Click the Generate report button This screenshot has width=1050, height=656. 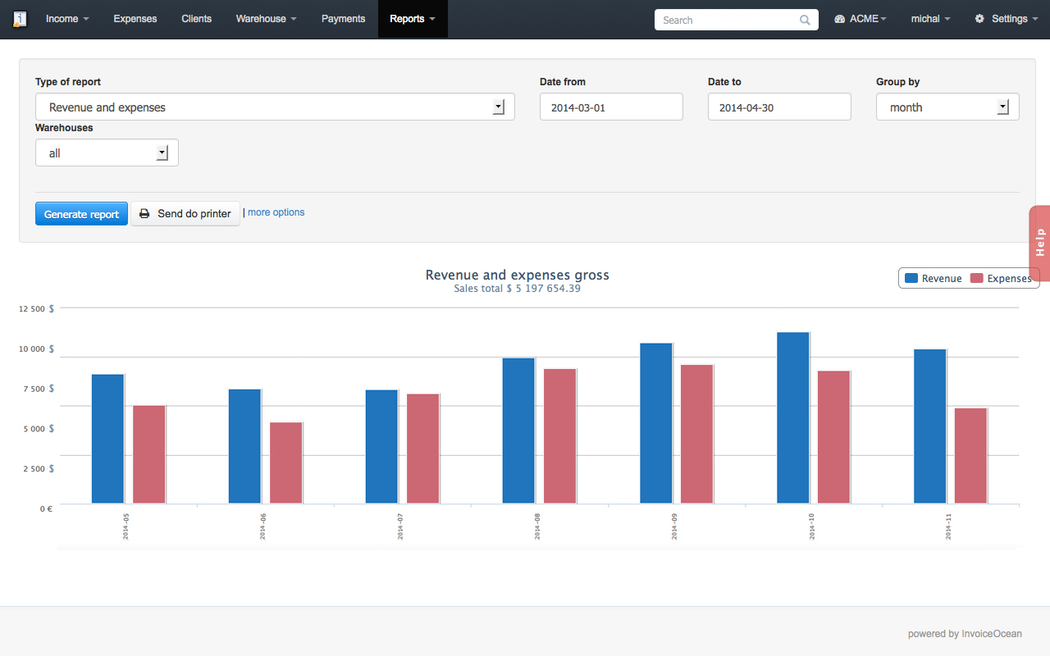pyautogui.click(x=81, y=214)
